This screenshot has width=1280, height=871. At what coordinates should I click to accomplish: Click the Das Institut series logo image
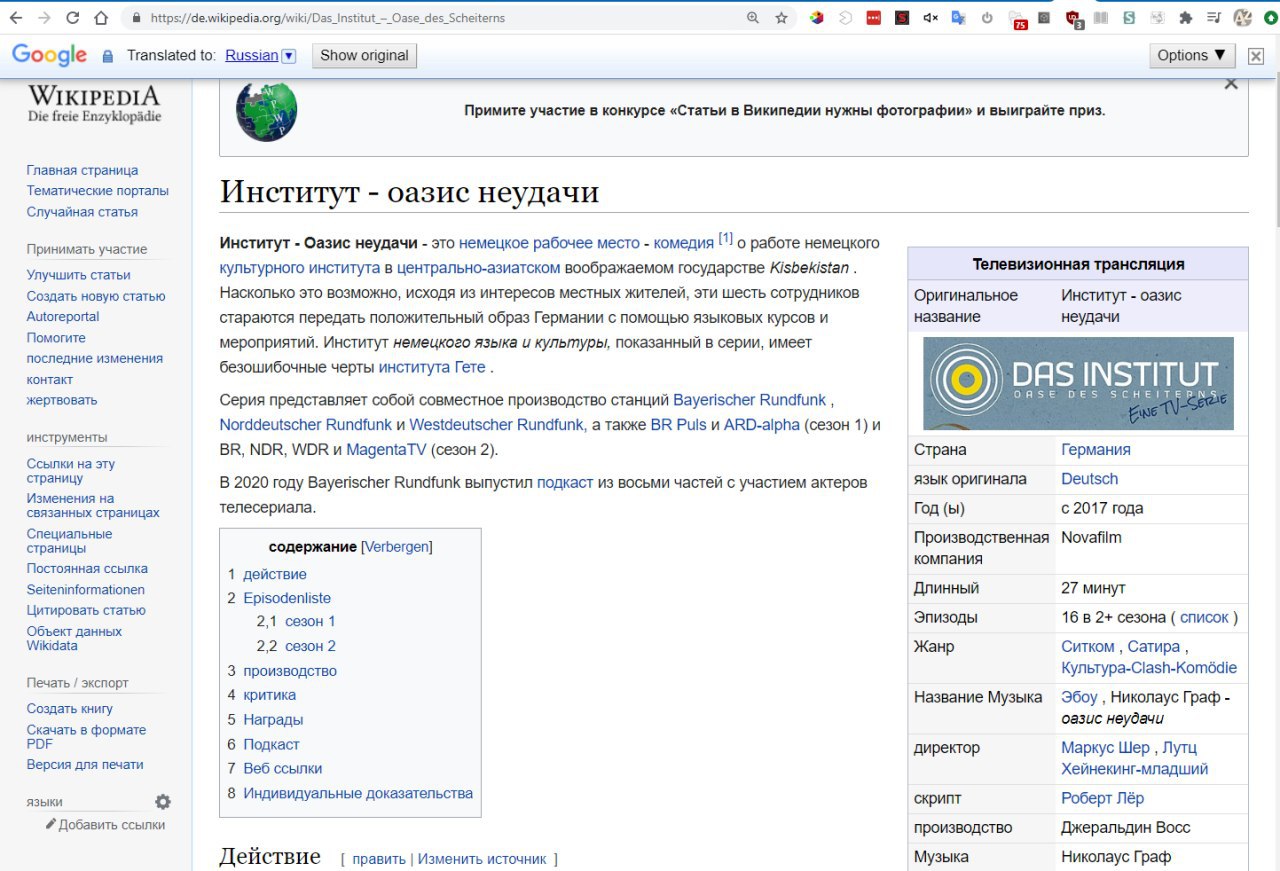point(1078,383)
